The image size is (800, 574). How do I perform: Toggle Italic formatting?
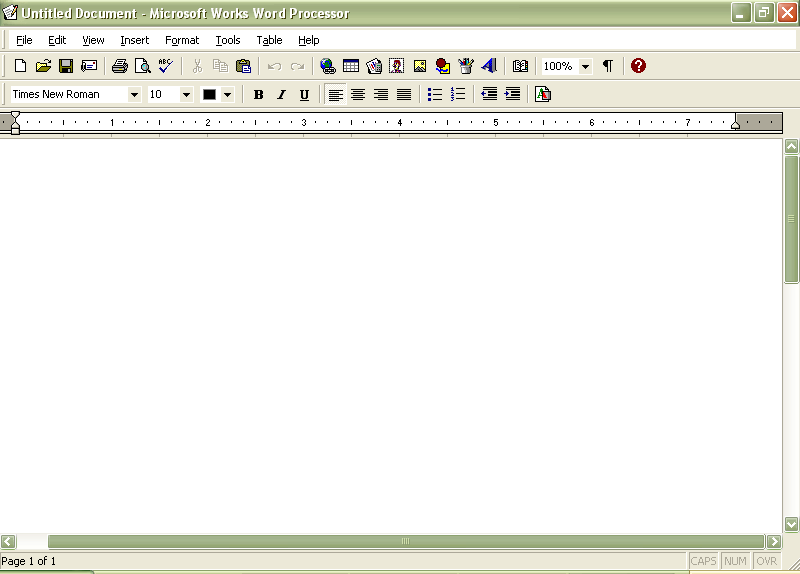(281, 94)
